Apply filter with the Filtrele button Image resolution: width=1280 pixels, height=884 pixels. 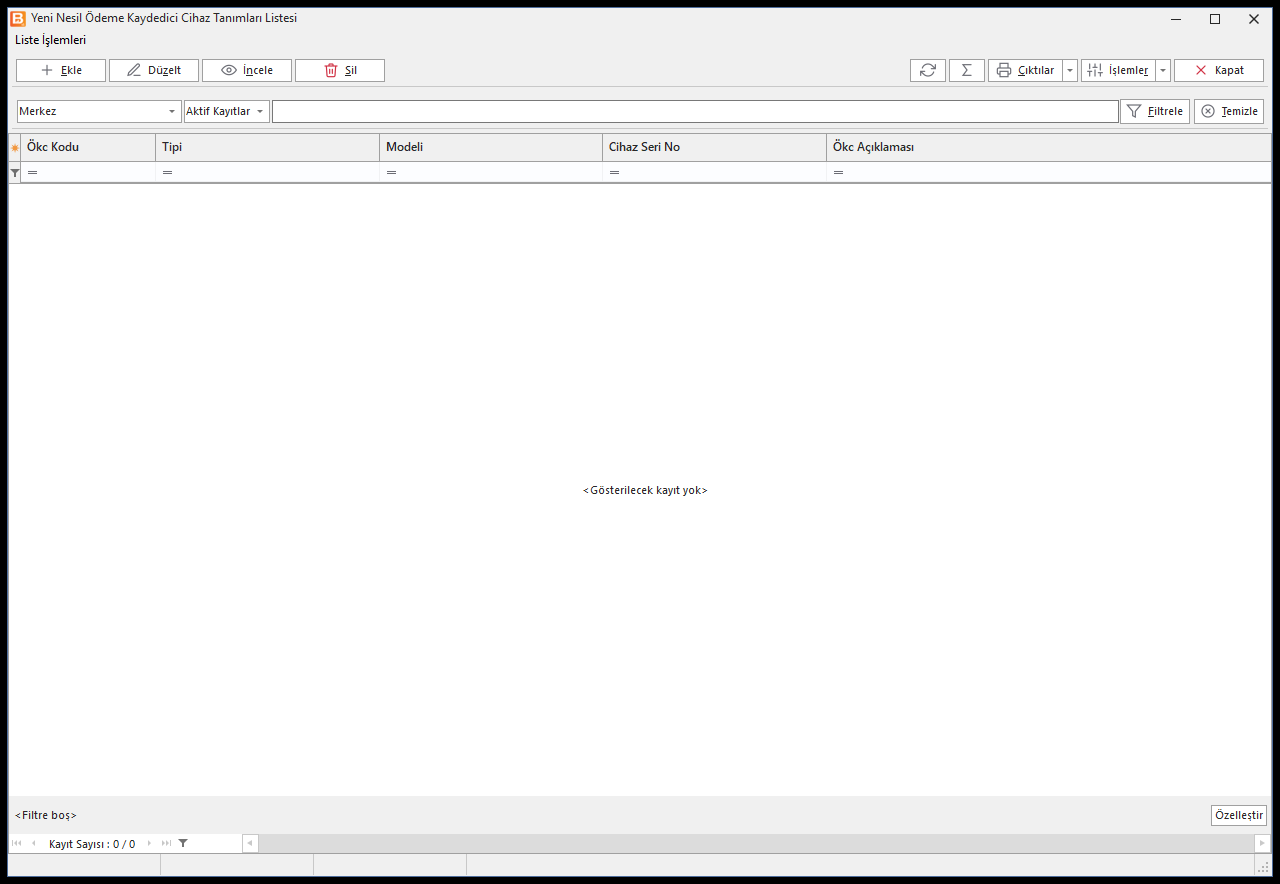point(1155,111)
